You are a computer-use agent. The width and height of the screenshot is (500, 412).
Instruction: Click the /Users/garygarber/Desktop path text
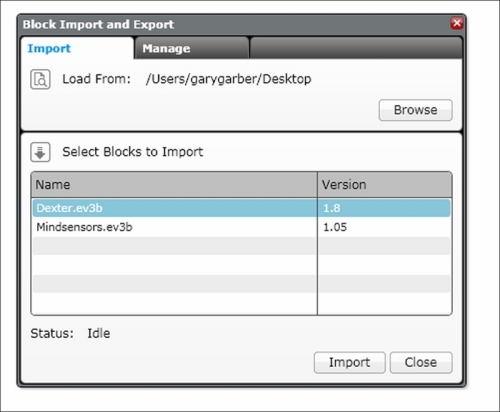229,79
